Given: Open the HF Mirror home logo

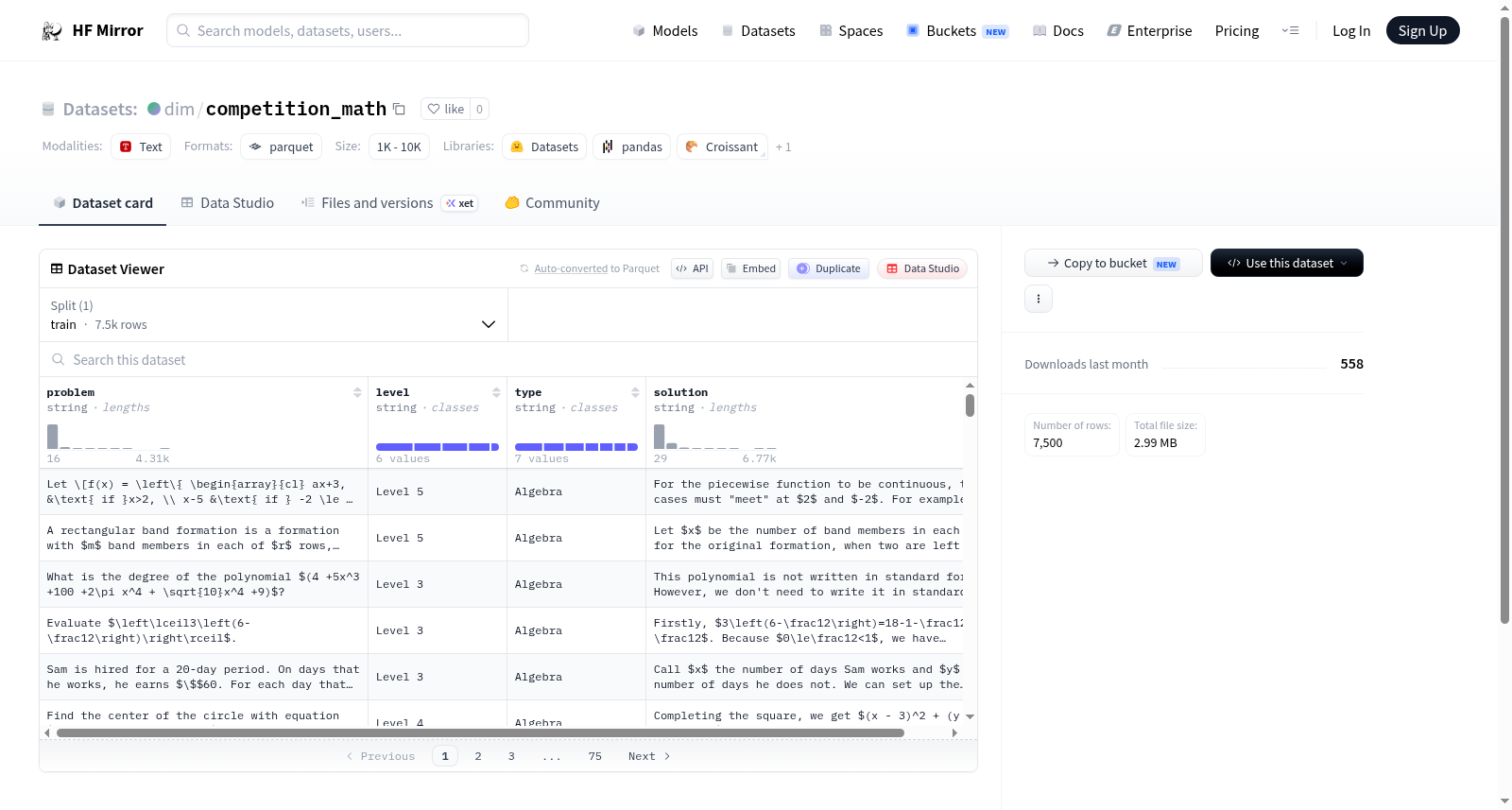Looking at the screenshot, I should [x=93, y=30].
